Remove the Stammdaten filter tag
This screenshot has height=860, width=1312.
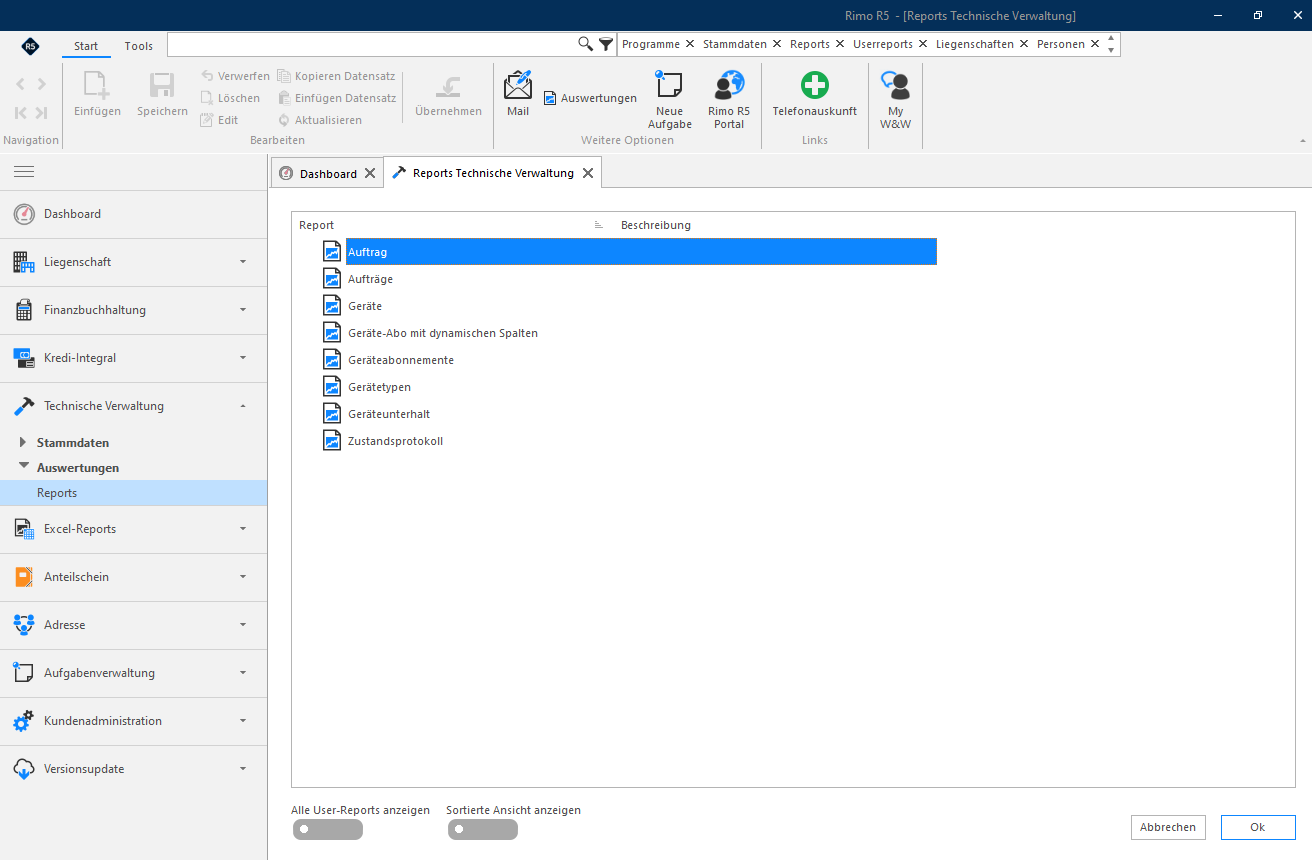(775, 44)
